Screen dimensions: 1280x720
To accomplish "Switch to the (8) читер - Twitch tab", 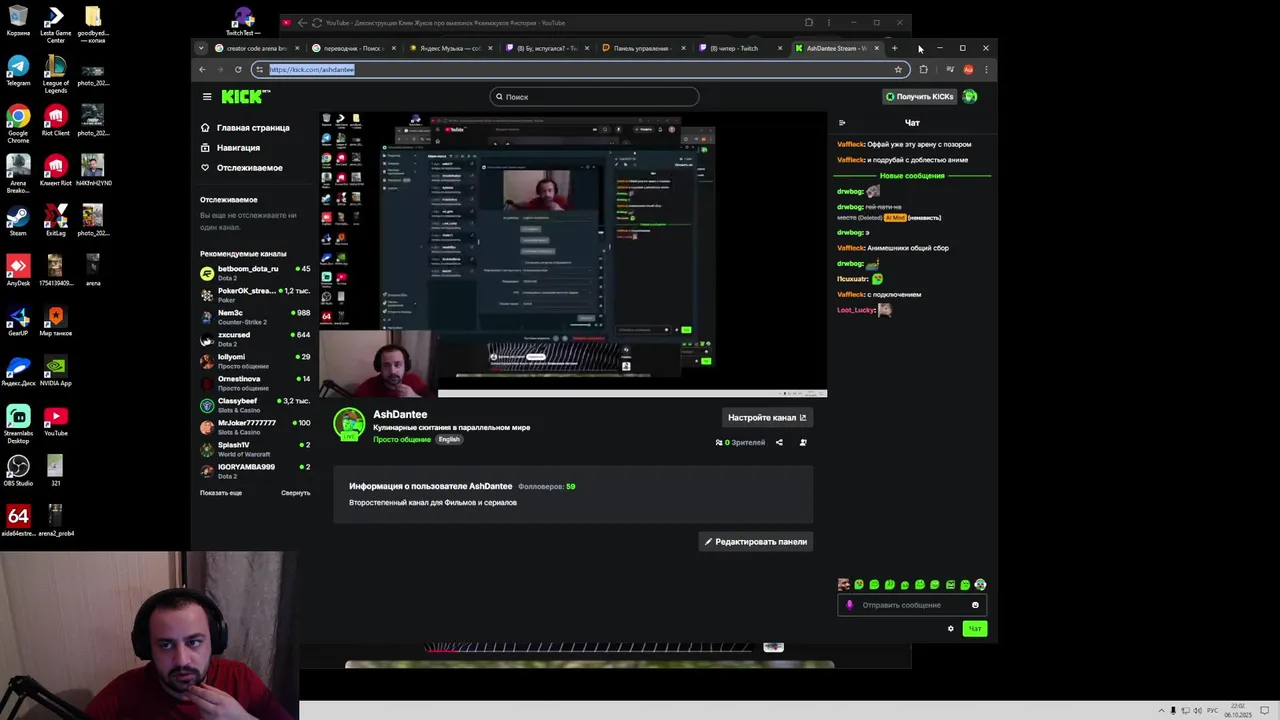I will pos(739,48).
